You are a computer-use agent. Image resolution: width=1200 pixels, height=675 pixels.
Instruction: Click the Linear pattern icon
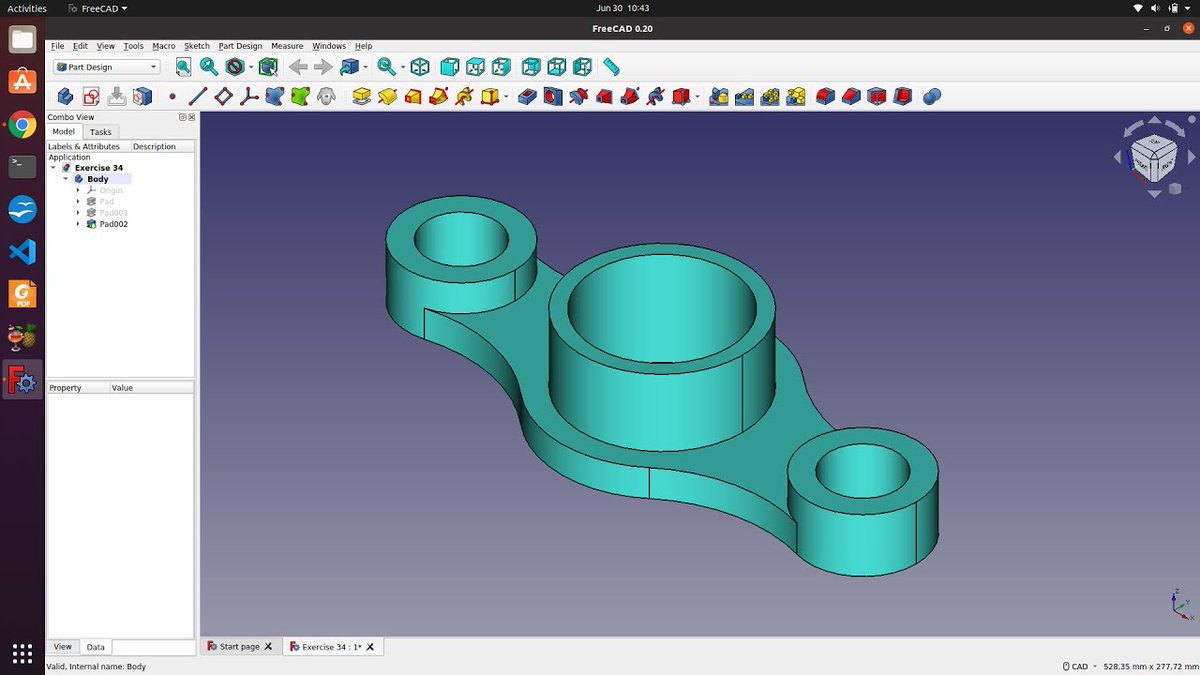pos(744,96)
